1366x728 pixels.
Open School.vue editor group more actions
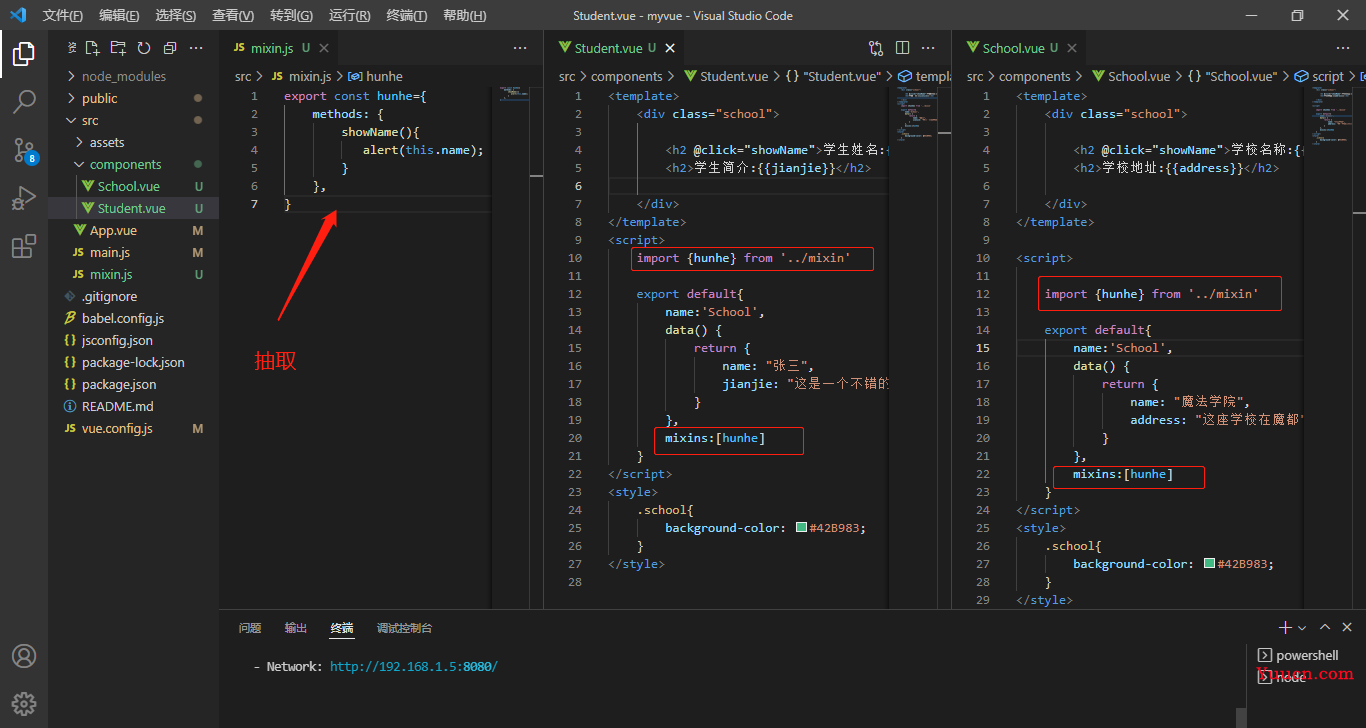(1342, 48)
